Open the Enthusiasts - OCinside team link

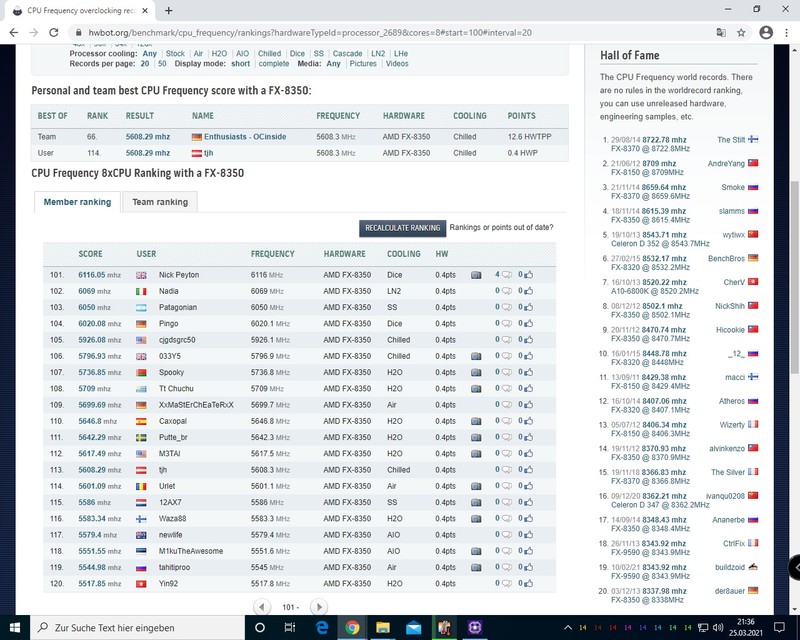tap(245, 137)
